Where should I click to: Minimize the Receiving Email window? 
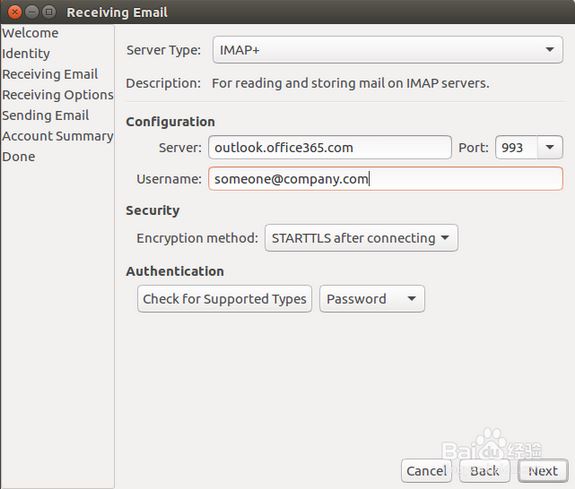pos(32,12)
